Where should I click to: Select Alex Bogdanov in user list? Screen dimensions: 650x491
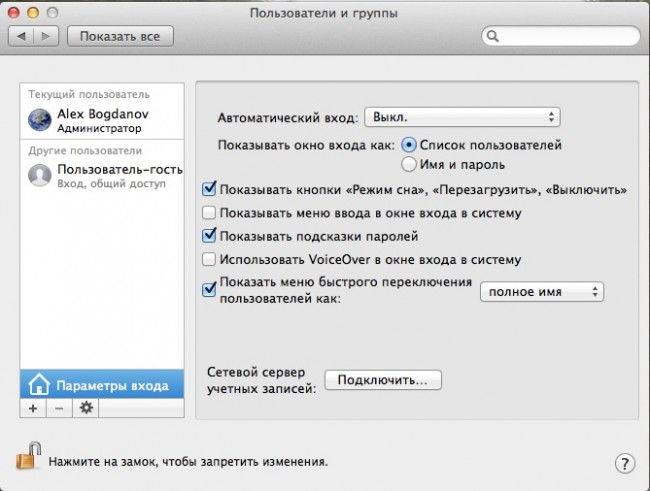click(x=102, y=121)
